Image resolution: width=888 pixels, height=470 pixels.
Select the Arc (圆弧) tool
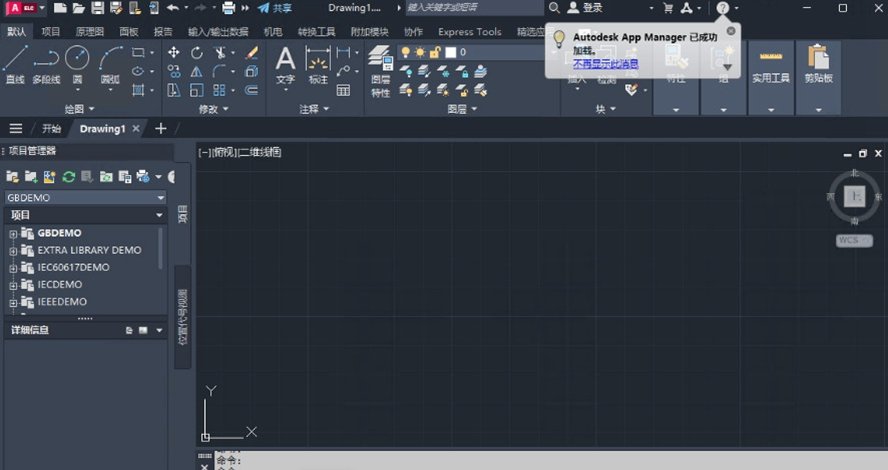[110, 65]
